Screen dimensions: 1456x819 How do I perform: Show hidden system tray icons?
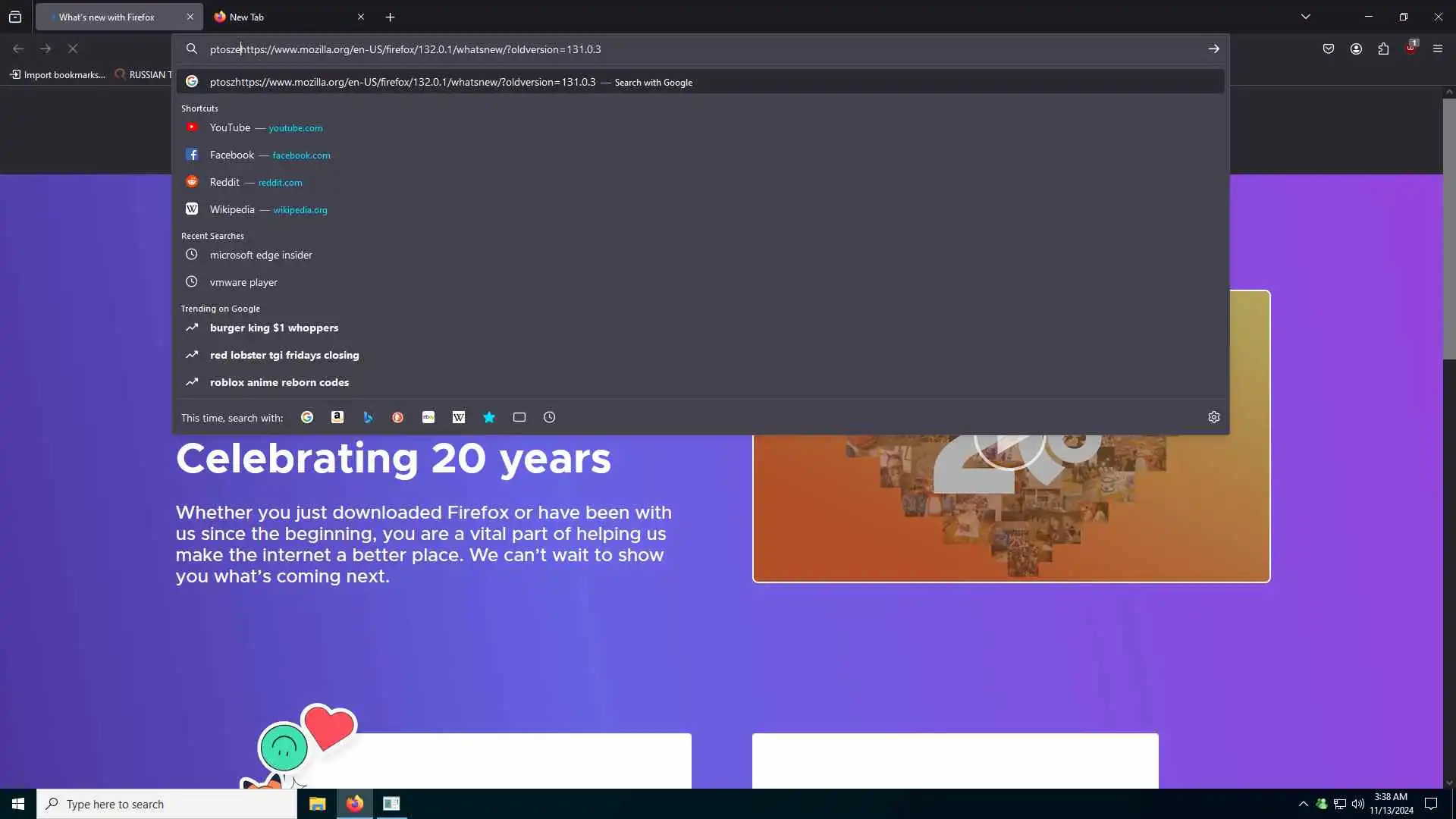[1304, 804]
